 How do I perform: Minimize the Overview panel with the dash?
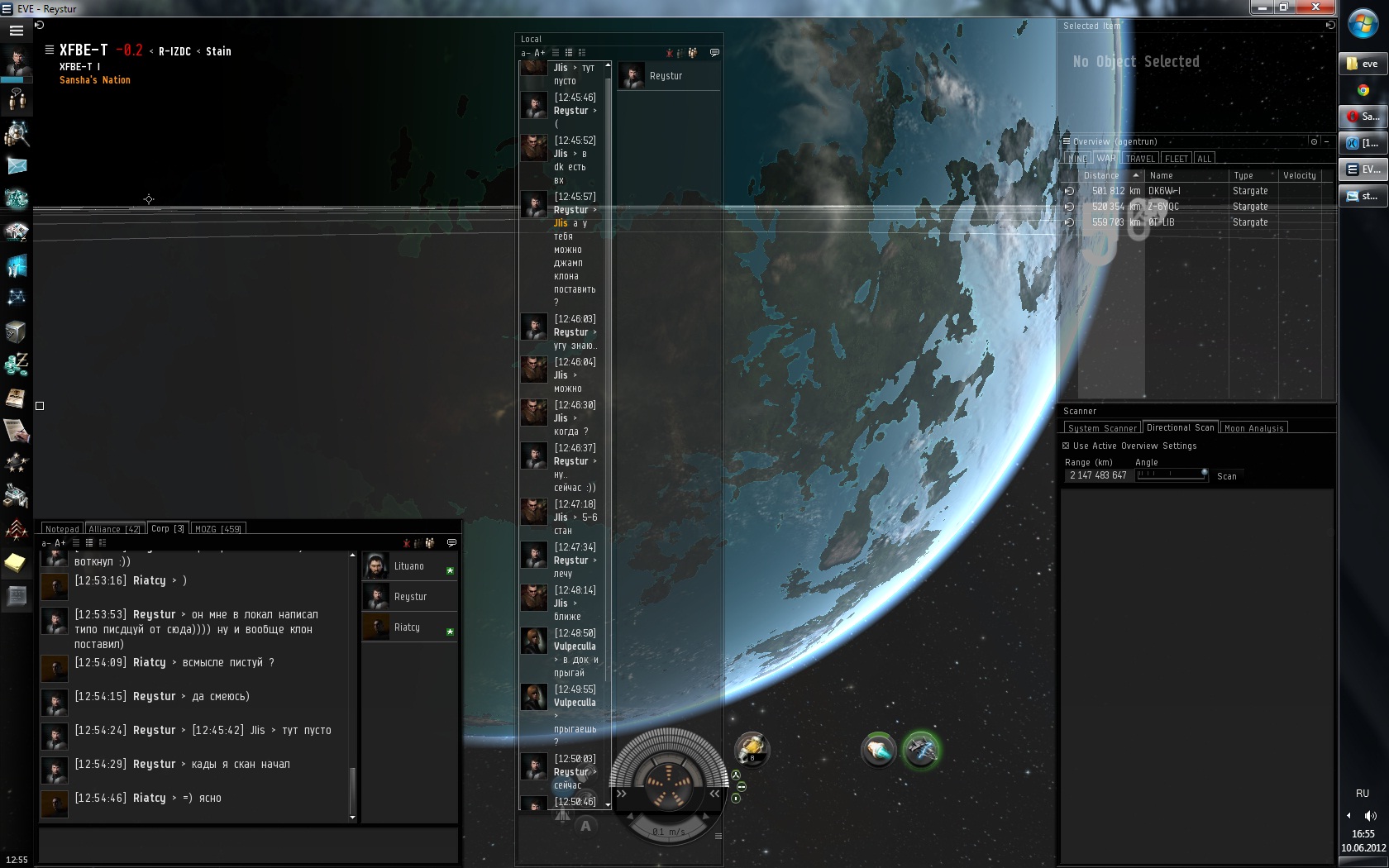[1327, 141]
